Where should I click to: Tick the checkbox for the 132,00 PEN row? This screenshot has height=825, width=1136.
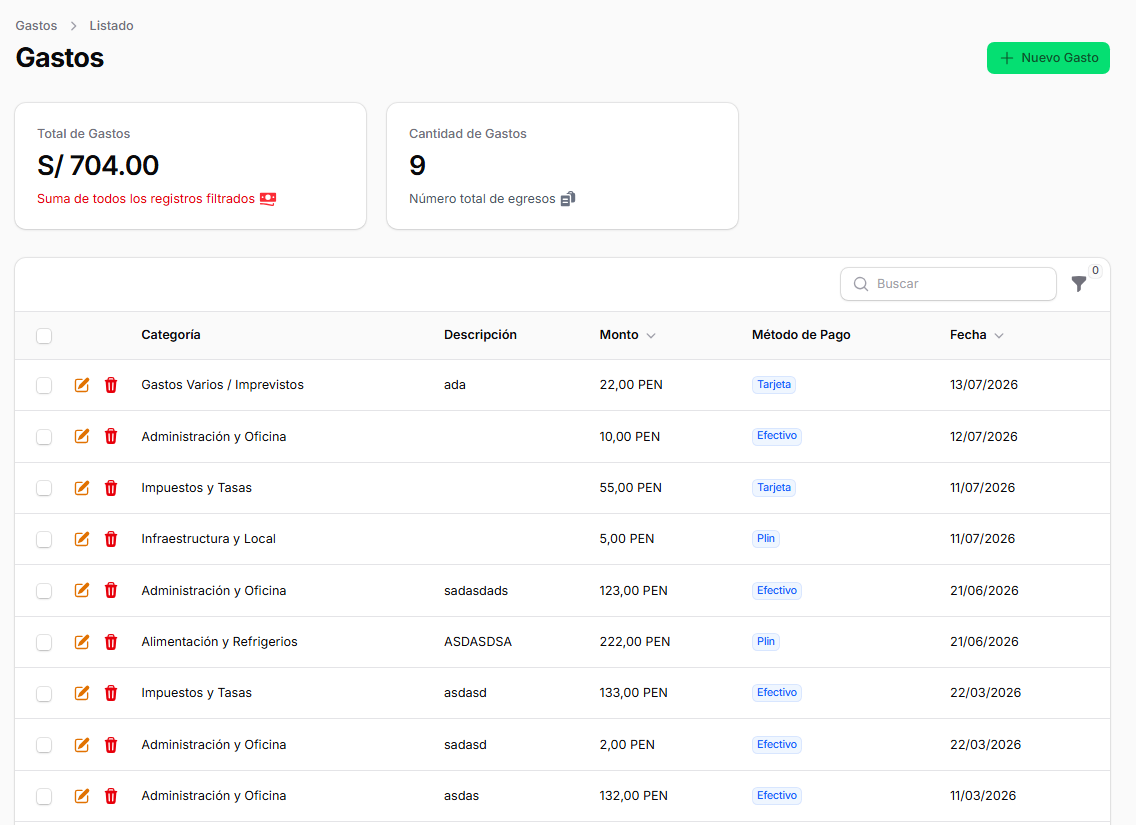point(44,797)
